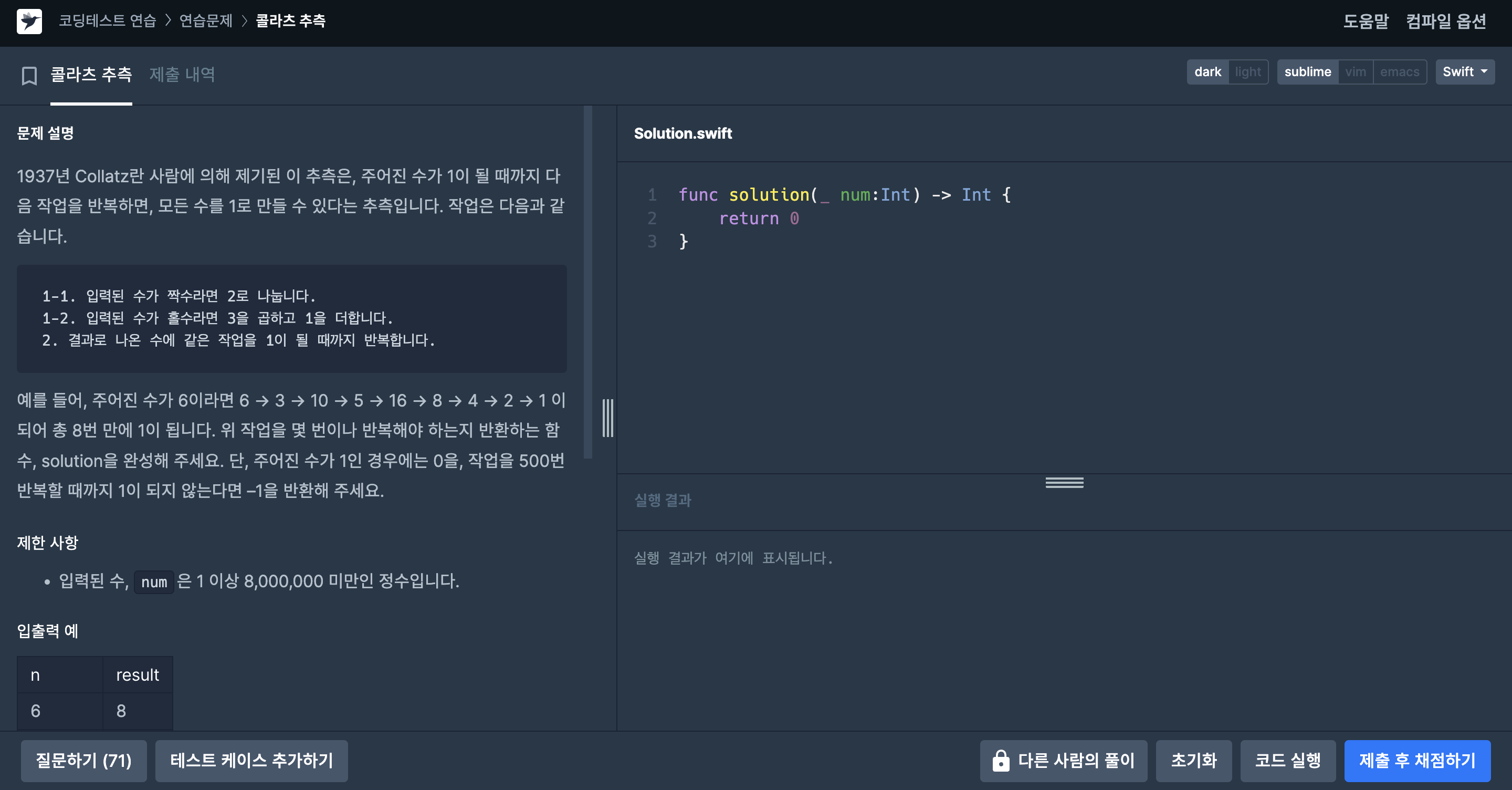Viewport: 1512px width, 790px height.
Task: Reset code with 초기화 button
Action: pos(1193,760)
